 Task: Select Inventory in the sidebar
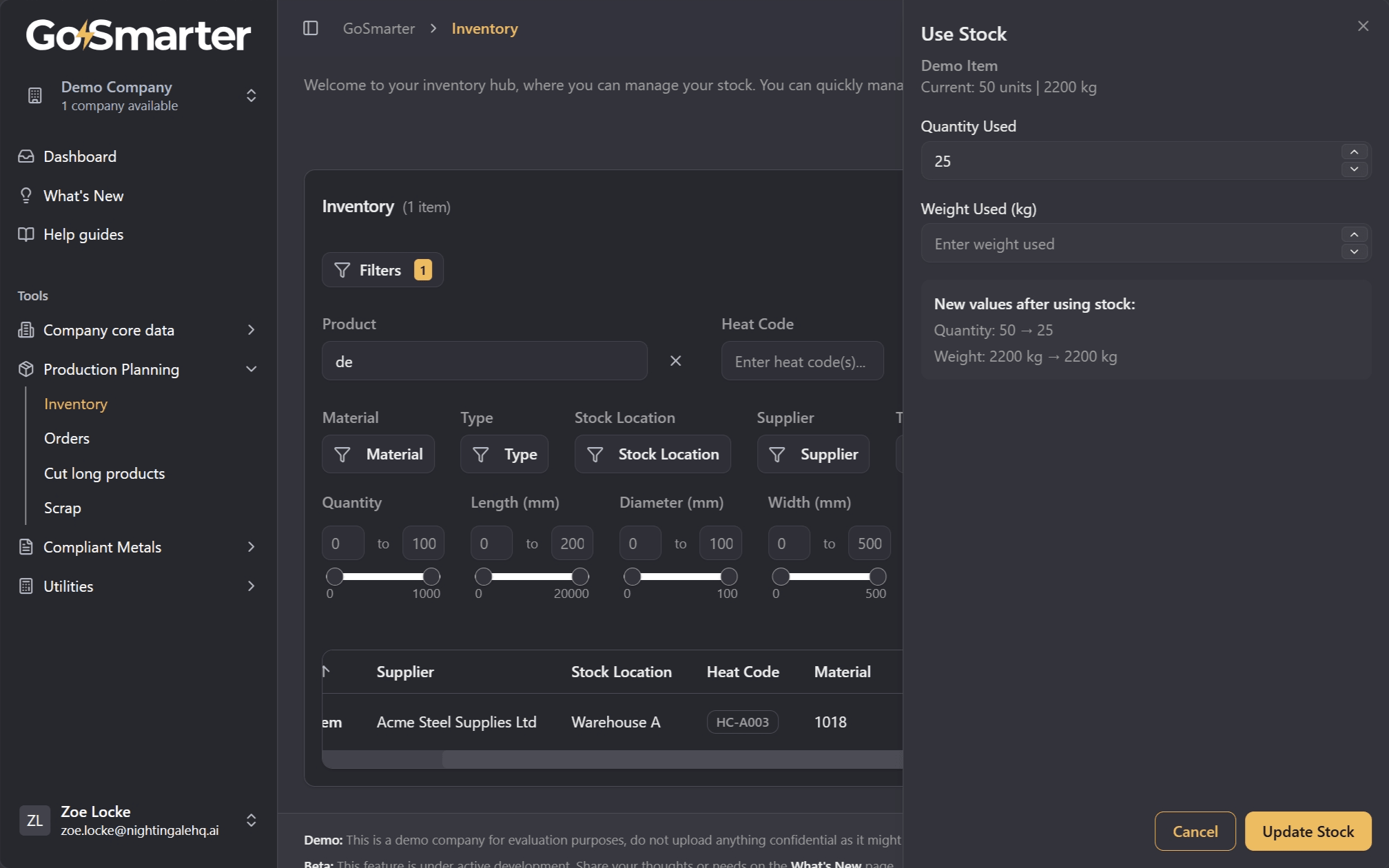pos(76,404)
